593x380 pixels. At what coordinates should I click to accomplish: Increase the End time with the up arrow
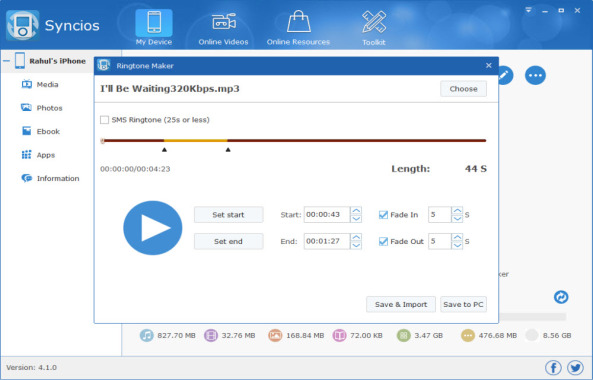click(356, 237)
